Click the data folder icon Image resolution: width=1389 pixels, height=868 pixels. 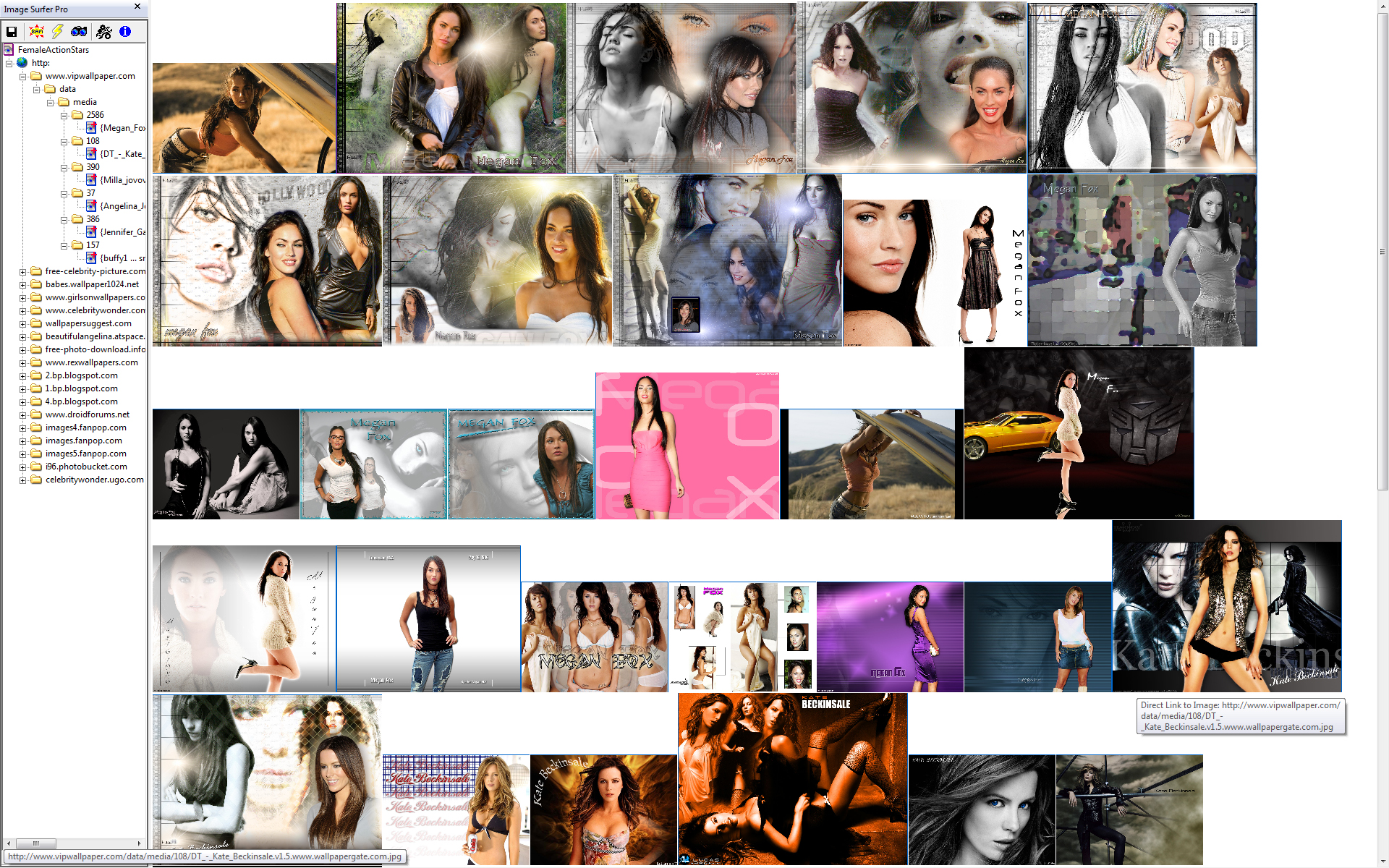pos(50,89)
